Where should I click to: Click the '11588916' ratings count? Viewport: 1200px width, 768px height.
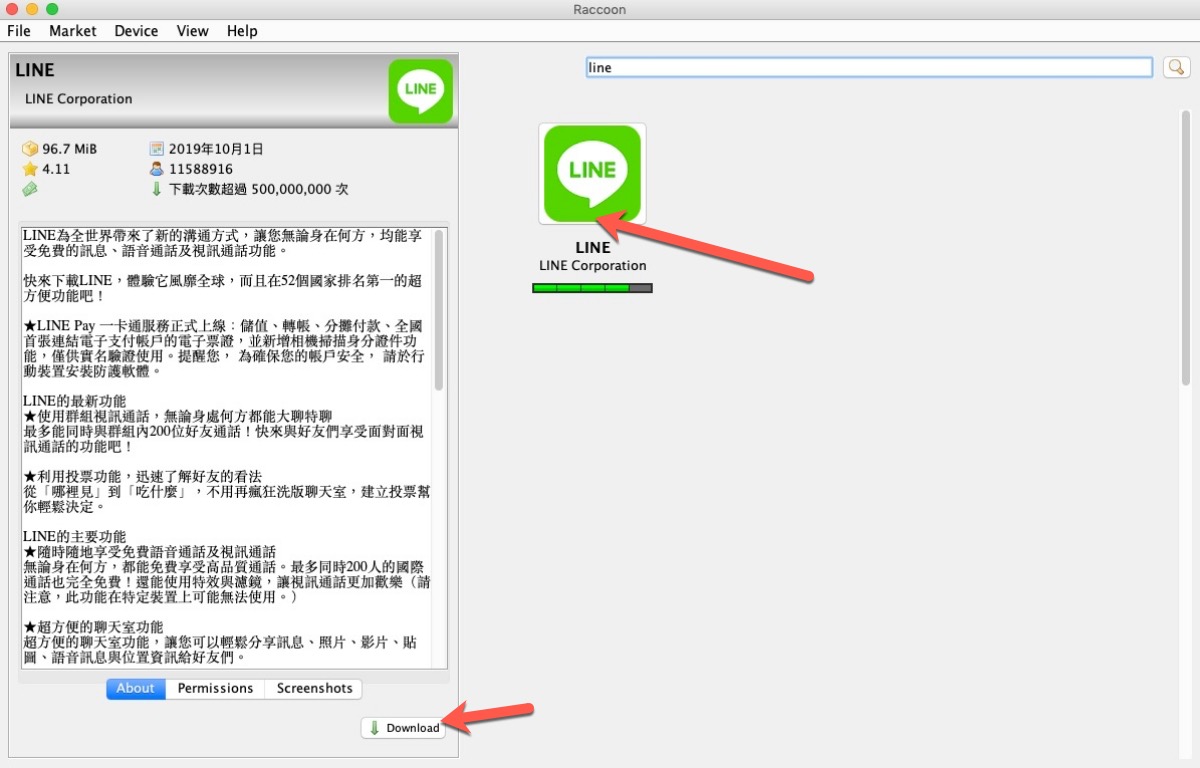201,169
